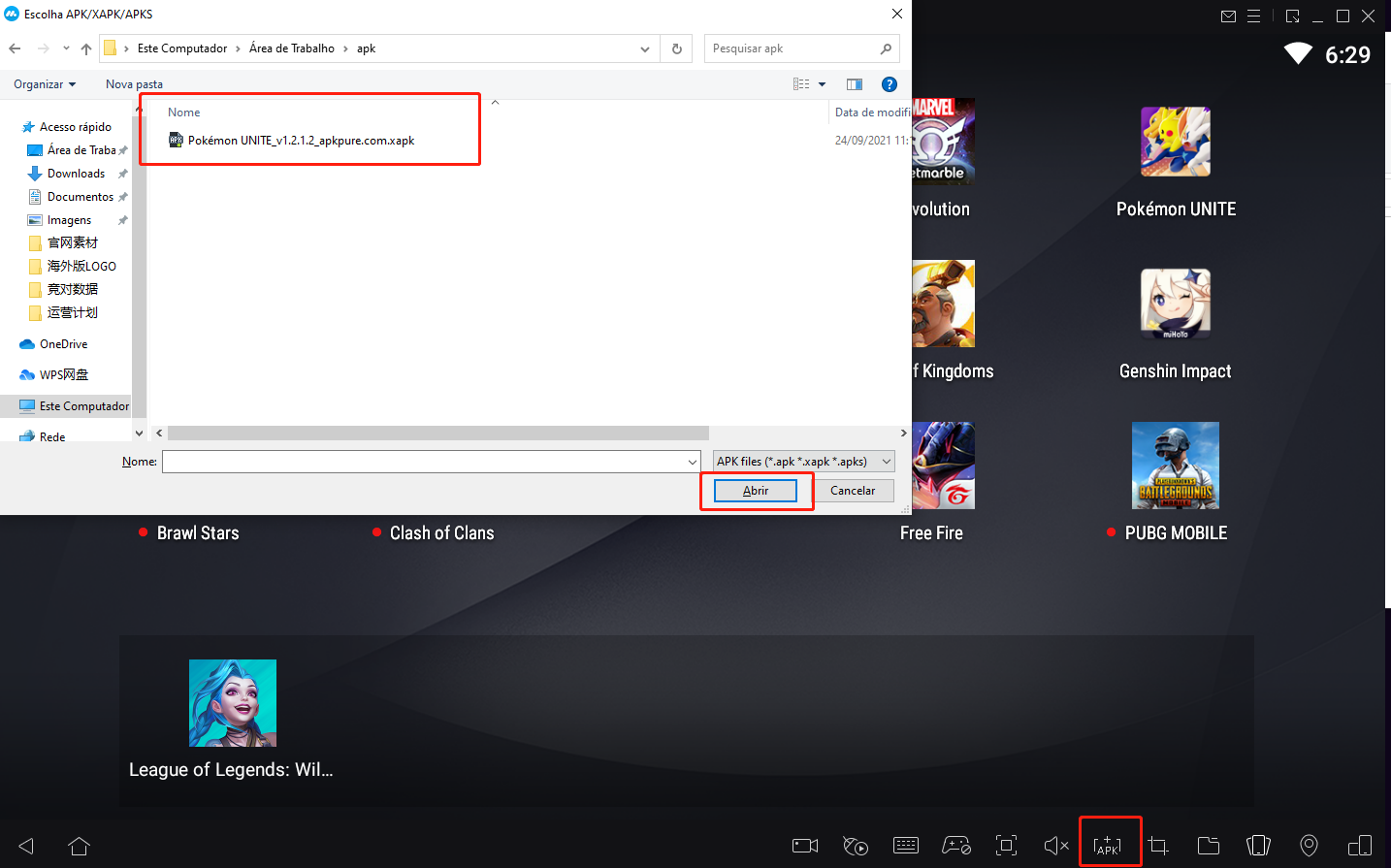1391x868 pixels.
Task: Click Nova pasta to create a folder
Action: pyautogui.click(x=134, y=83)
